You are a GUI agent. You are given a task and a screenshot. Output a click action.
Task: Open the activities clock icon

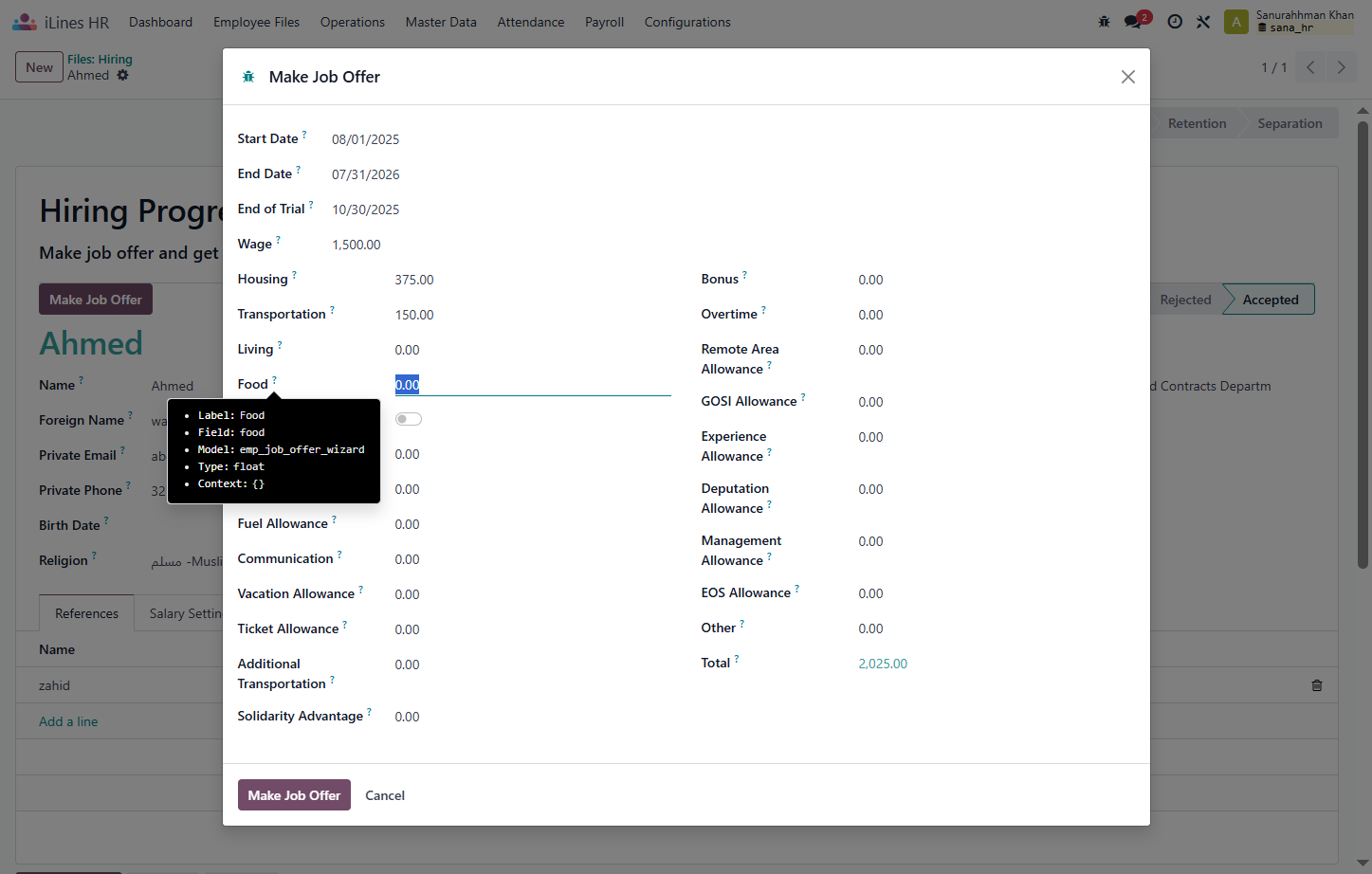click(1175, 22)
